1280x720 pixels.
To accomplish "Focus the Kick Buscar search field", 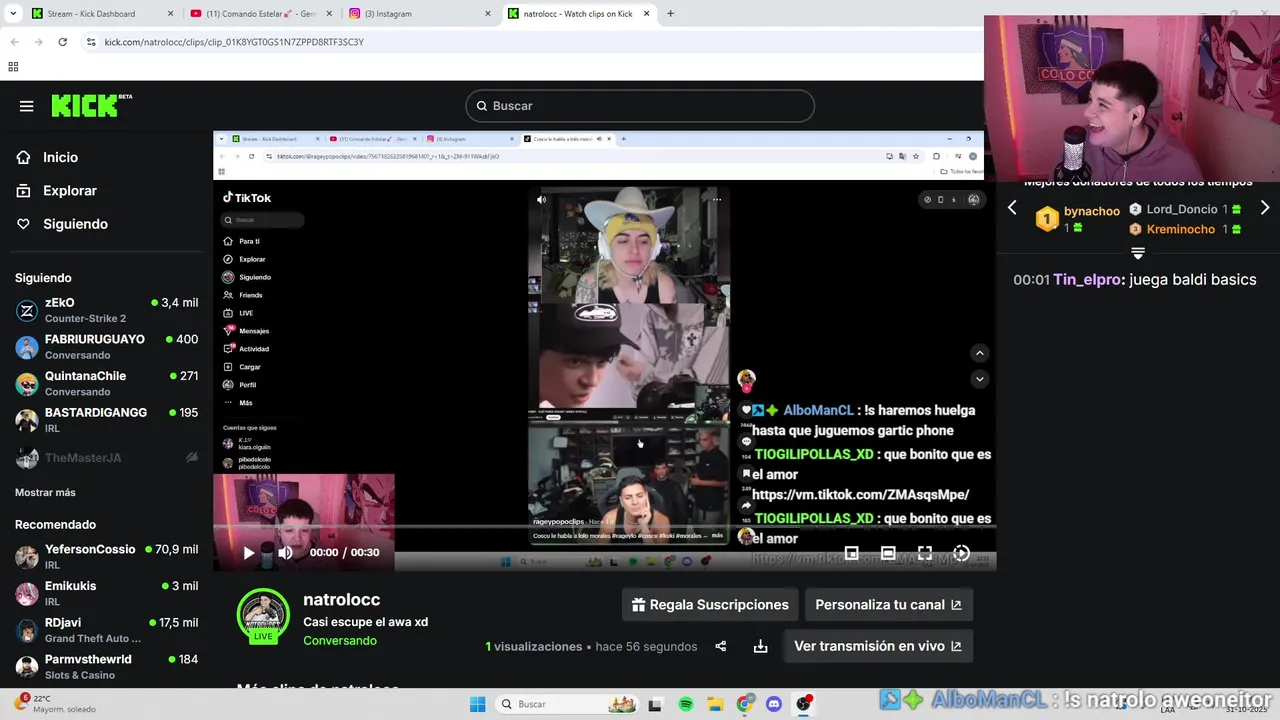I will coord(640,106).
